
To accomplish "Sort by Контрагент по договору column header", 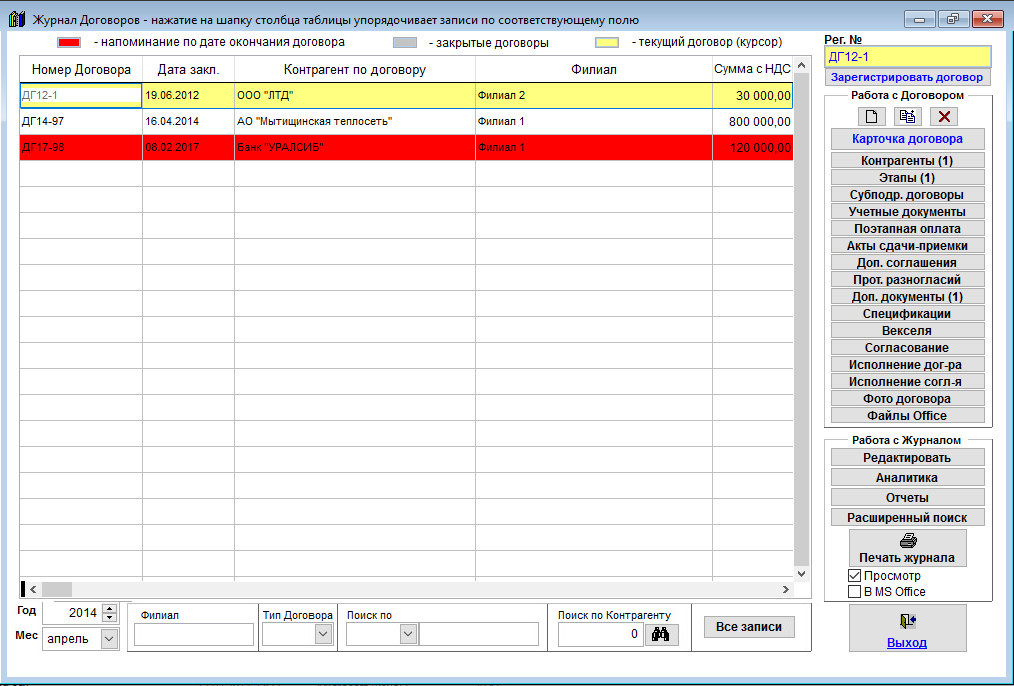I will point(355,70).
